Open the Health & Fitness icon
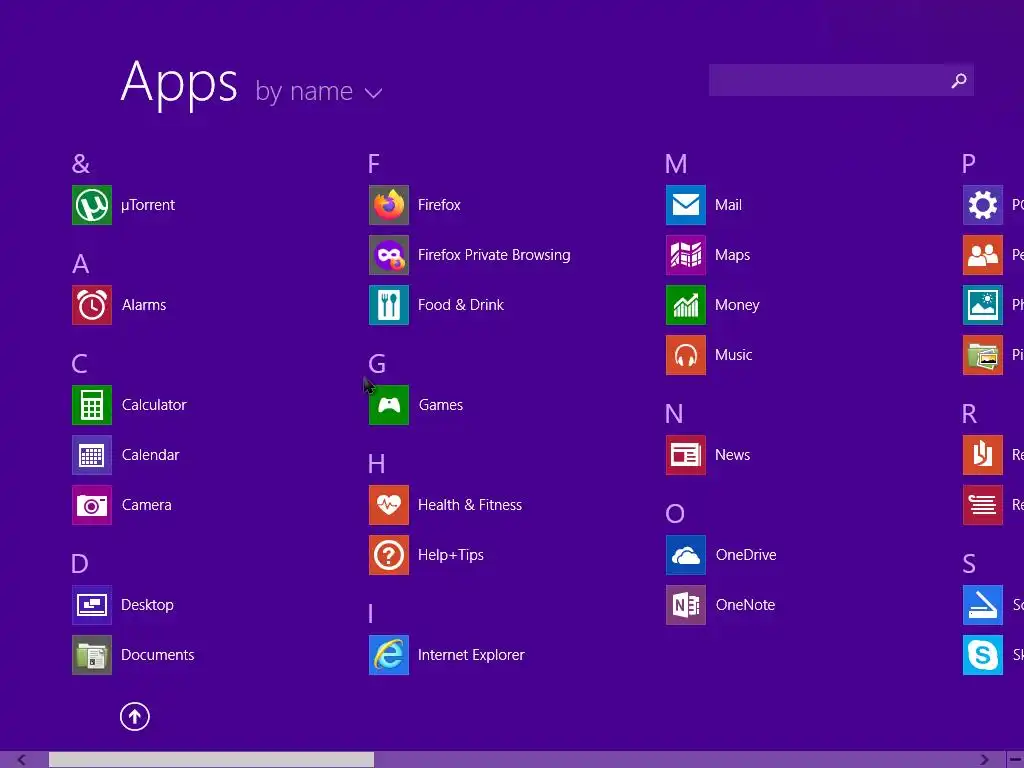The image size is (1024, 768). click(389, 505)
